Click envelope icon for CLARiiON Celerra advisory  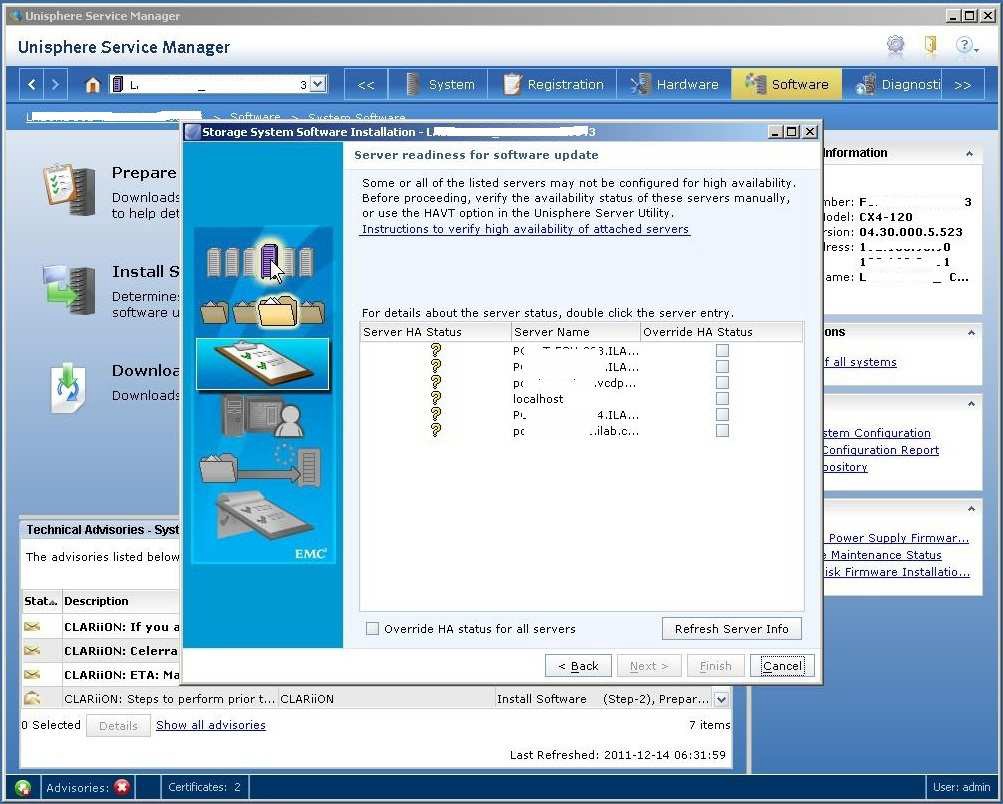[x=32, y=650]
